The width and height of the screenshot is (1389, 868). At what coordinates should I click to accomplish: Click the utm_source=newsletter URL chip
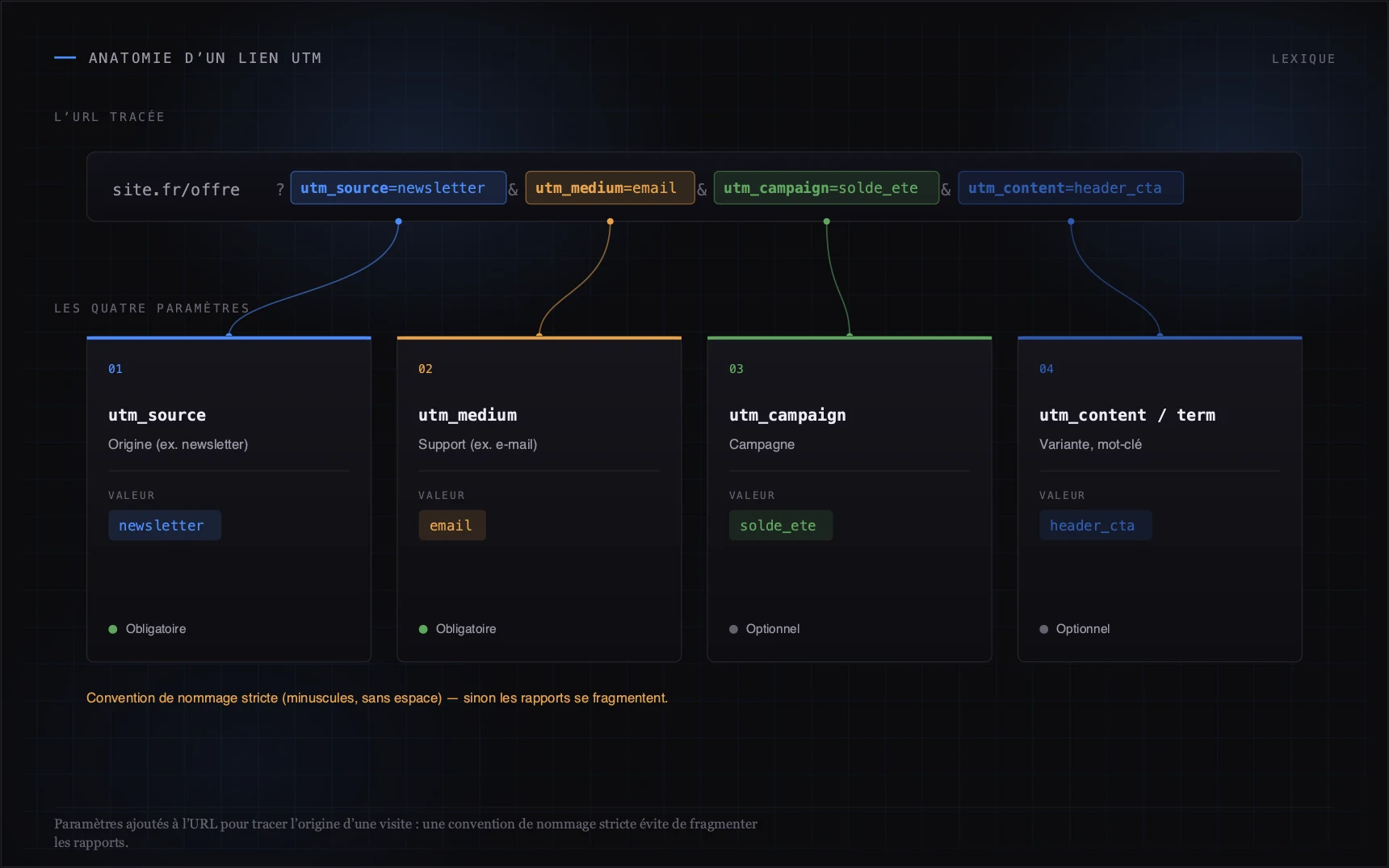(x=398, y=188)
